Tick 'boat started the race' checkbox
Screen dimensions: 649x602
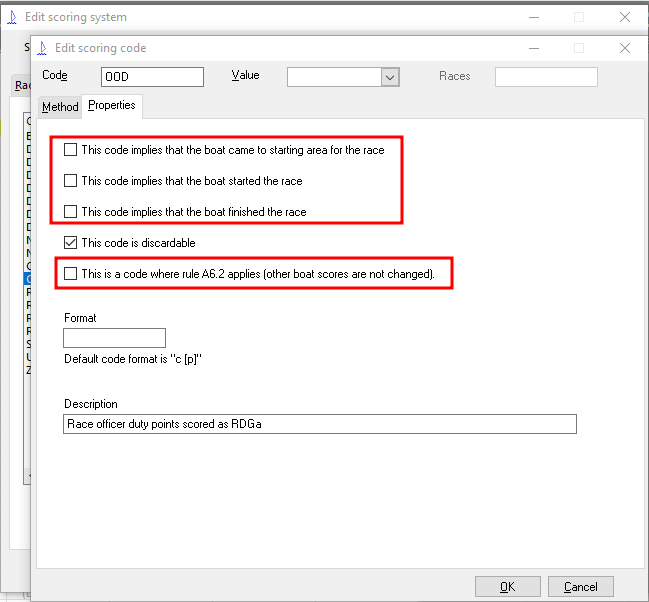(x=70, y=181)
